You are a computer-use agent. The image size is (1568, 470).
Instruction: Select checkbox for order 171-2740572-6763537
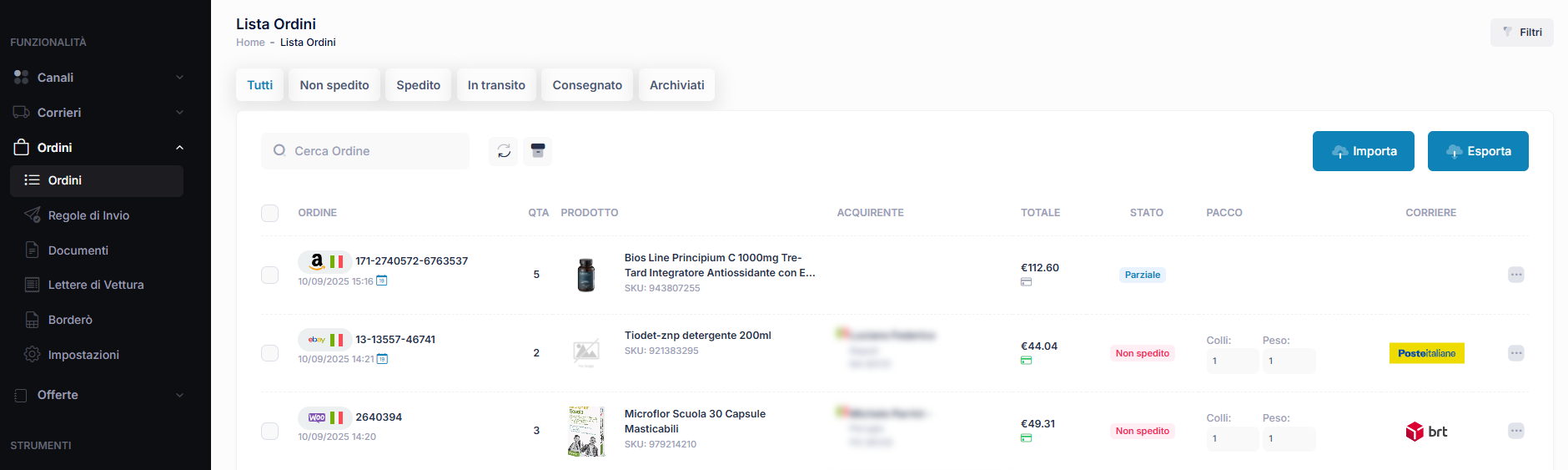tap(270, 275)
